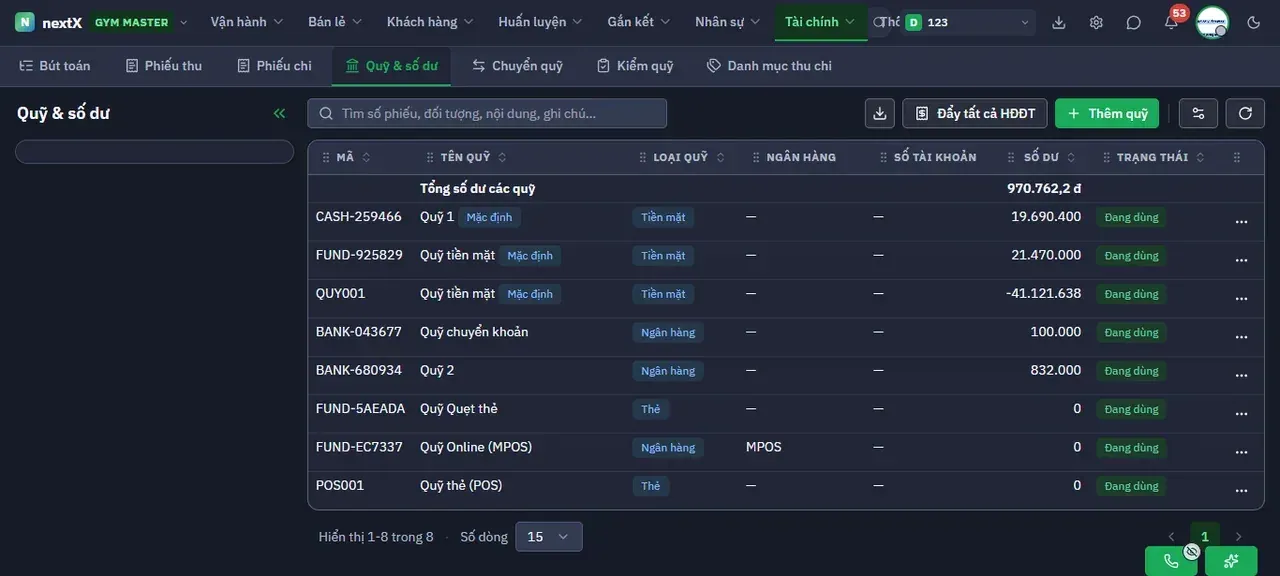
Task: Click the Đẩy tất cả HĐĐT button
Action: tap(975, 113)
